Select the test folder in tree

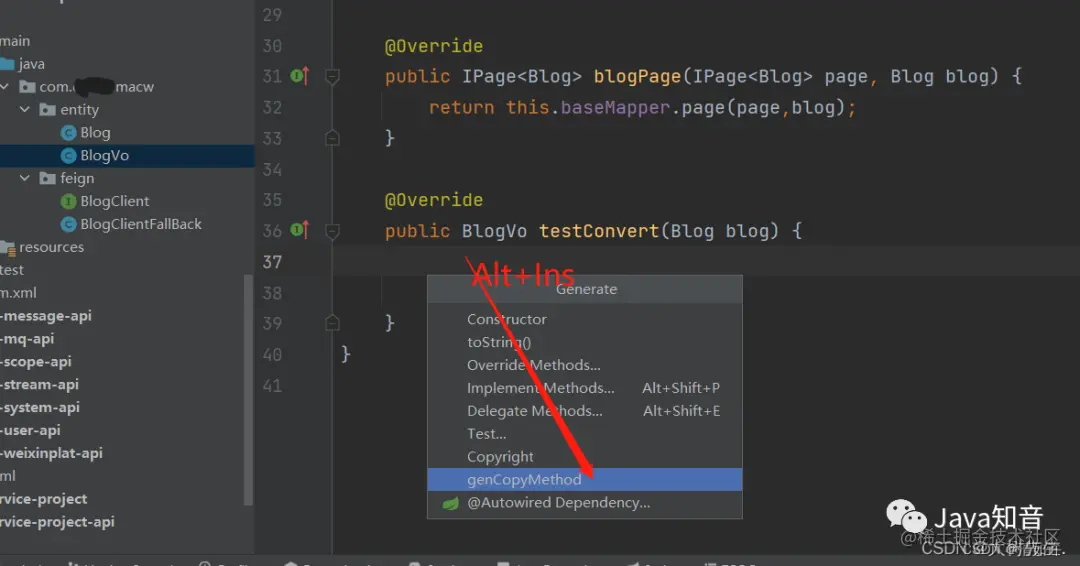click(12, 270)
